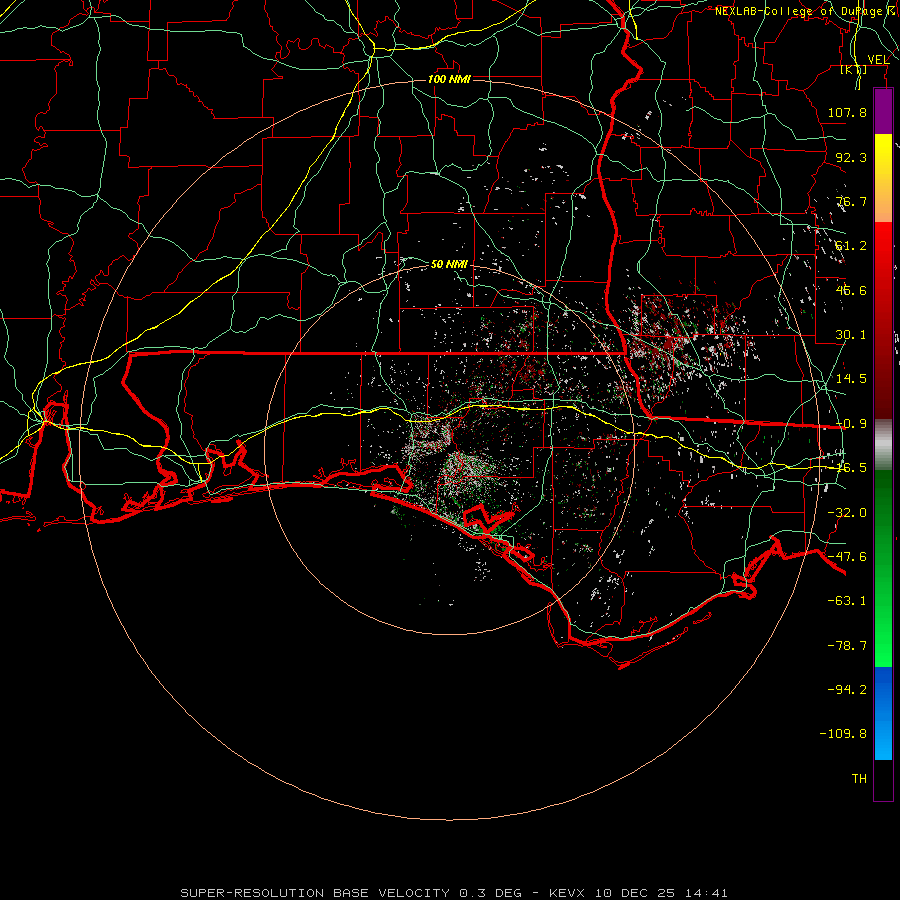This screenshot has width=900, height=900.
Task: Click the 30.1 velocity scale value
Action: coord(851,335)
